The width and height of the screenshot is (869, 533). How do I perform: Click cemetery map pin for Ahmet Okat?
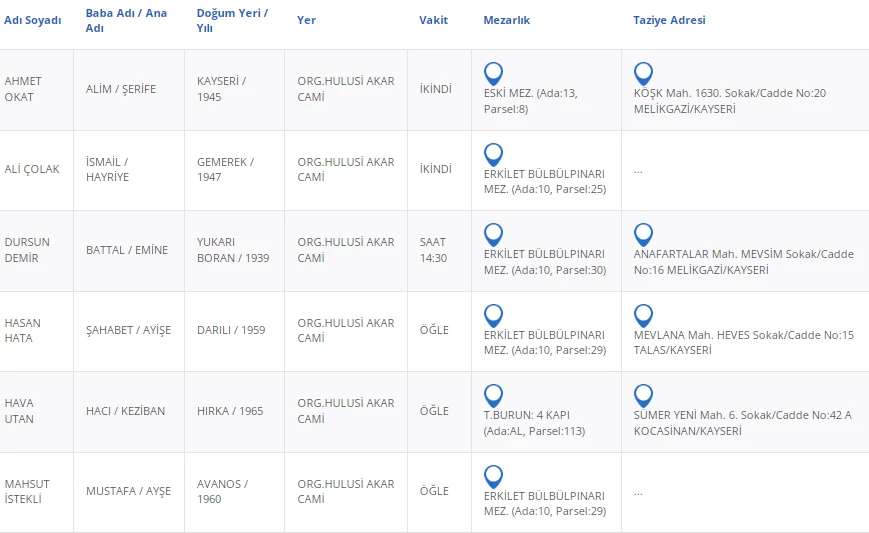pyautogui.click(x=493, y=73)
